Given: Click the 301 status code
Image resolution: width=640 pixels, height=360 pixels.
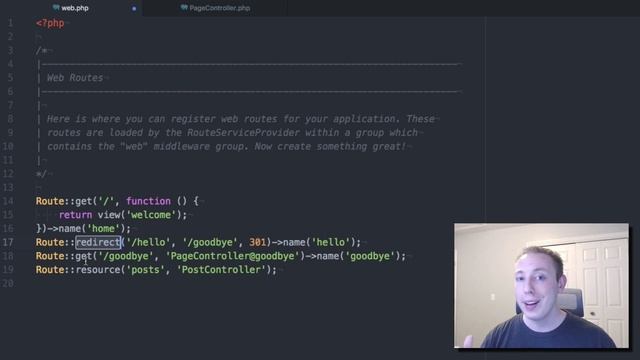Looking at the screenshot, I should point(258,242).
